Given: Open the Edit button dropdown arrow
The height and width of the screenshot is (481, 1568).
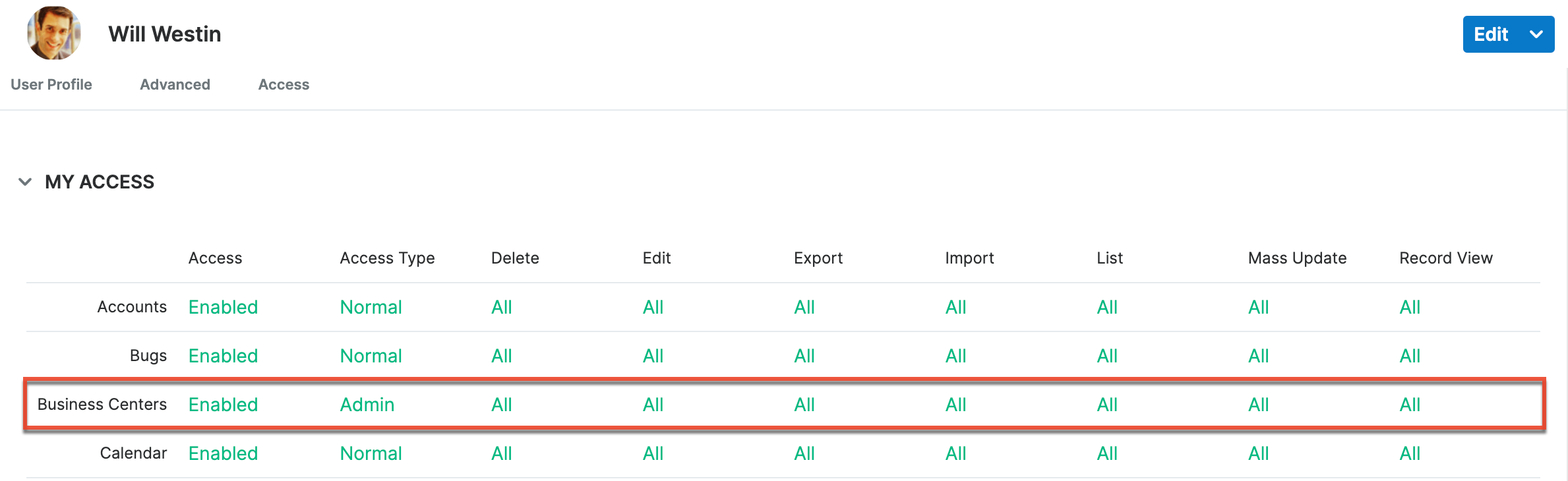Looking at the screenshot, I should coord(1536,34).
